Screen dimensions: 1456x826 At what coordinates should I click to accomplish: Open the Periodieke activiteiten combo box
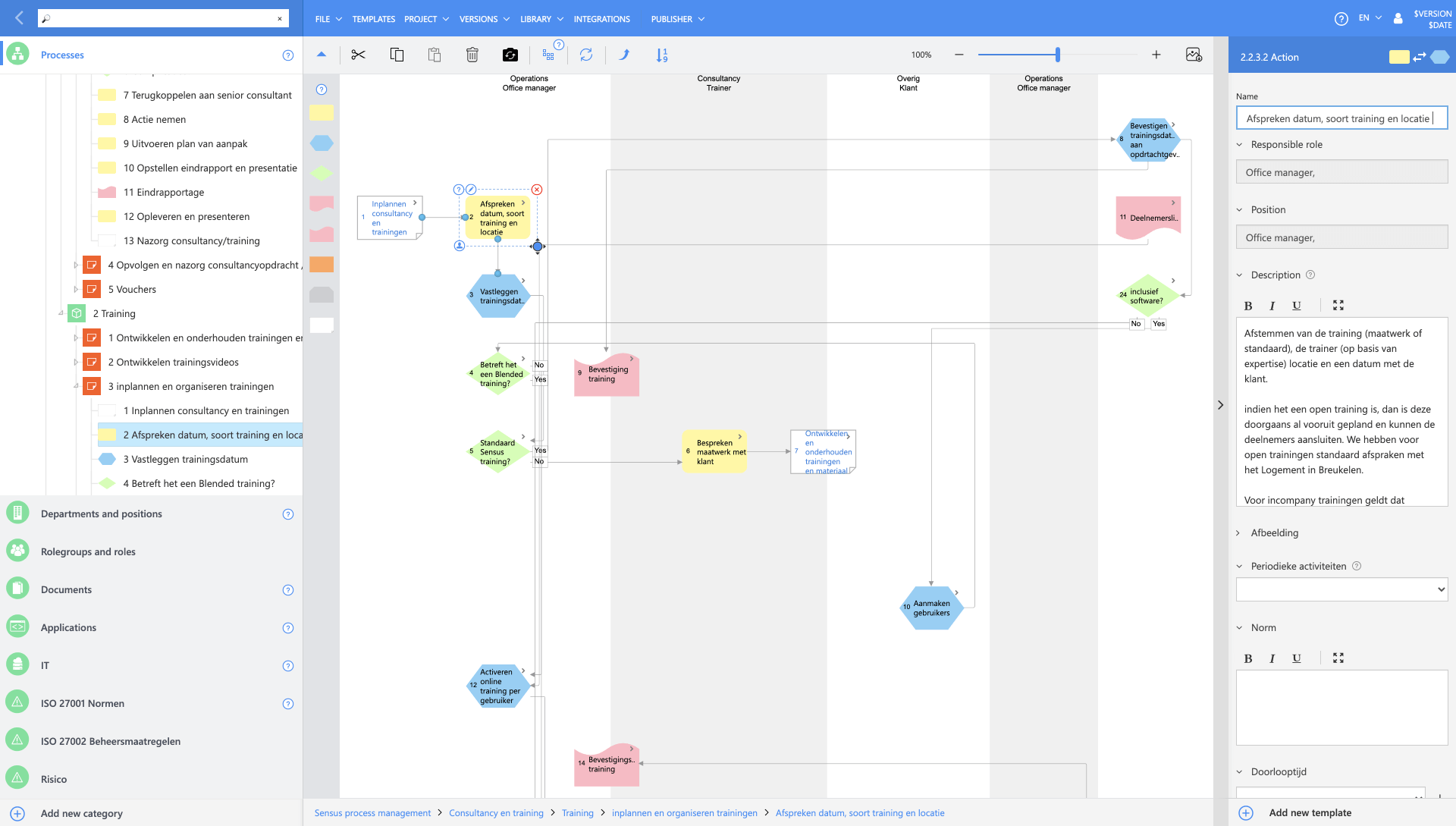pyautogui.click(x=1341, y=589)
